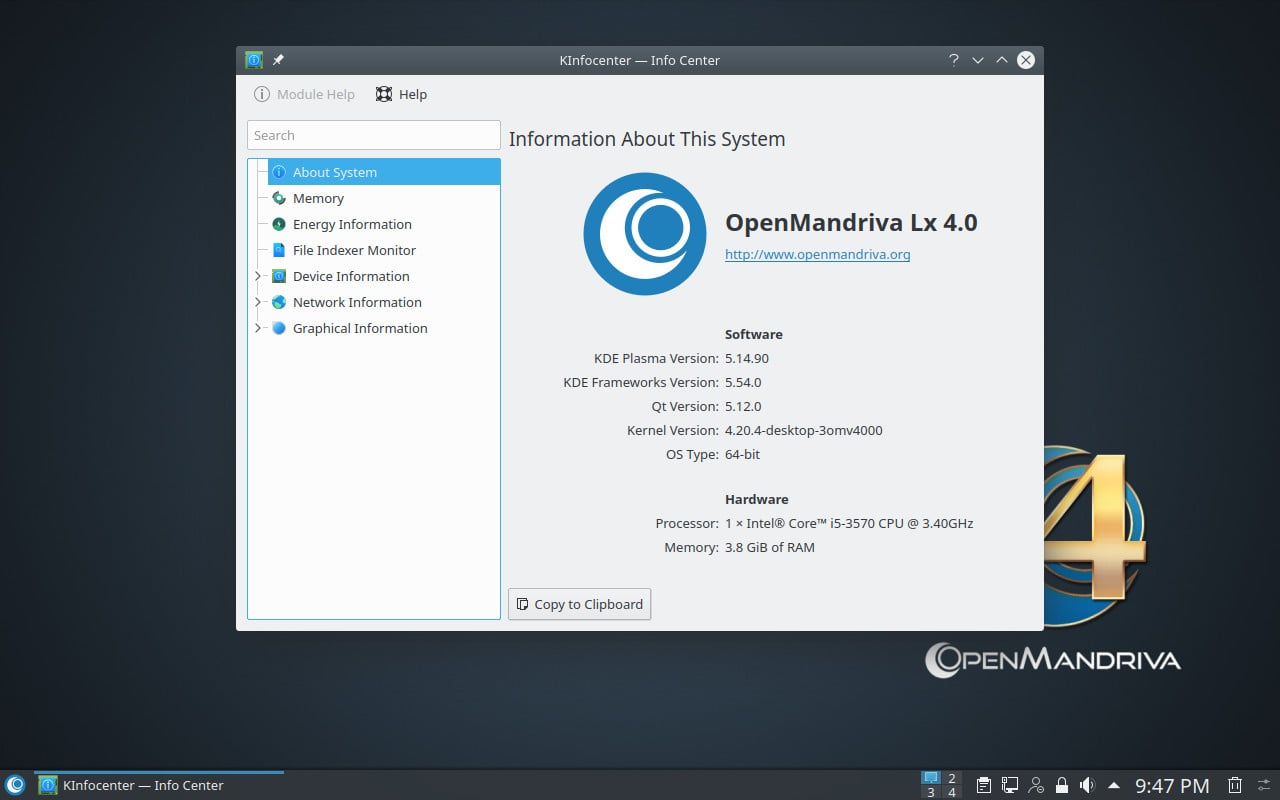Expand the Network Information tree entry

(x=258, y=302)
